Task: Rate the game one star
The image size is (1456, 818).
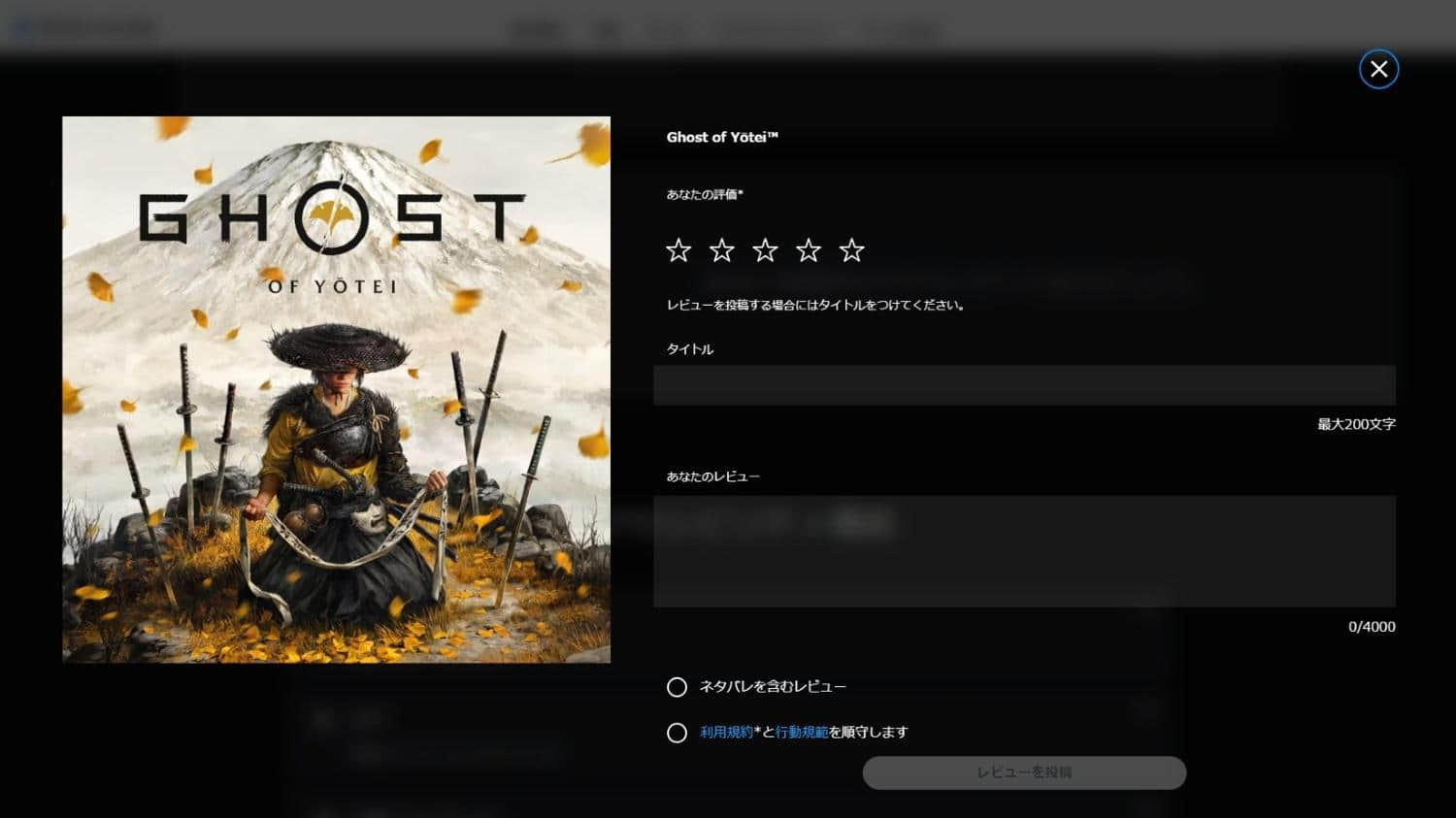Action: pos(678,250)
